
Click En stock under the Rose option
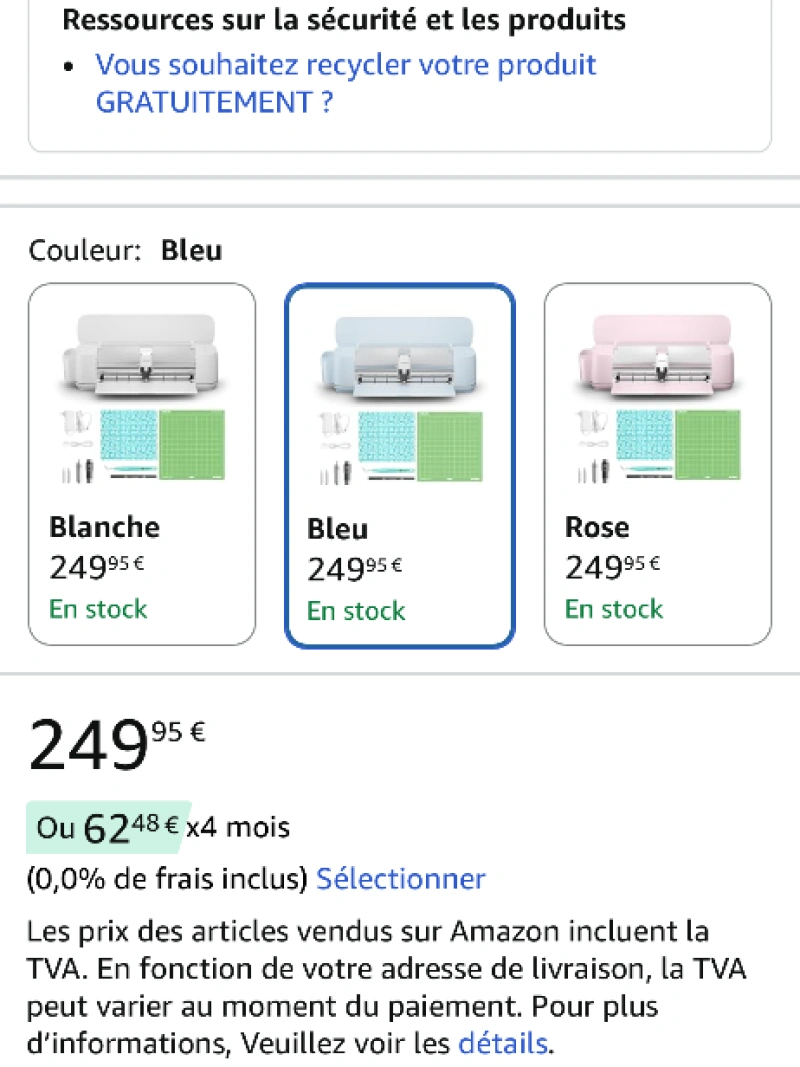point(614,609)
